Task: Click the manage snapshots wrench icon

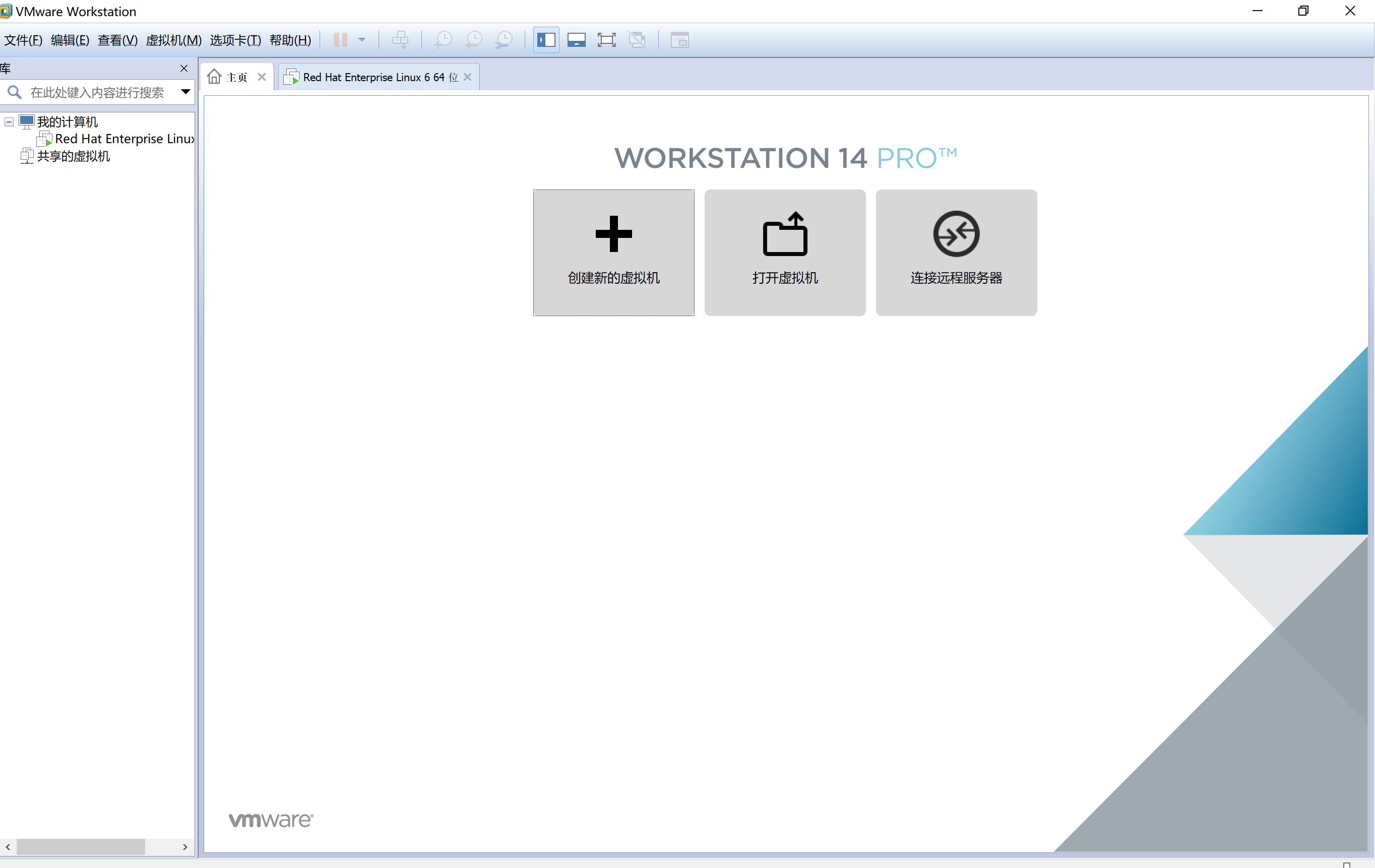Action: (504, 40)
